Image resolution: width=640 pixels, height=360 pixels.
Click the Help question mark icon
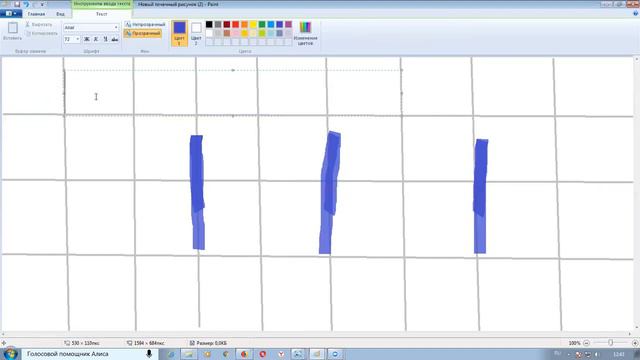tap(636, 13)
